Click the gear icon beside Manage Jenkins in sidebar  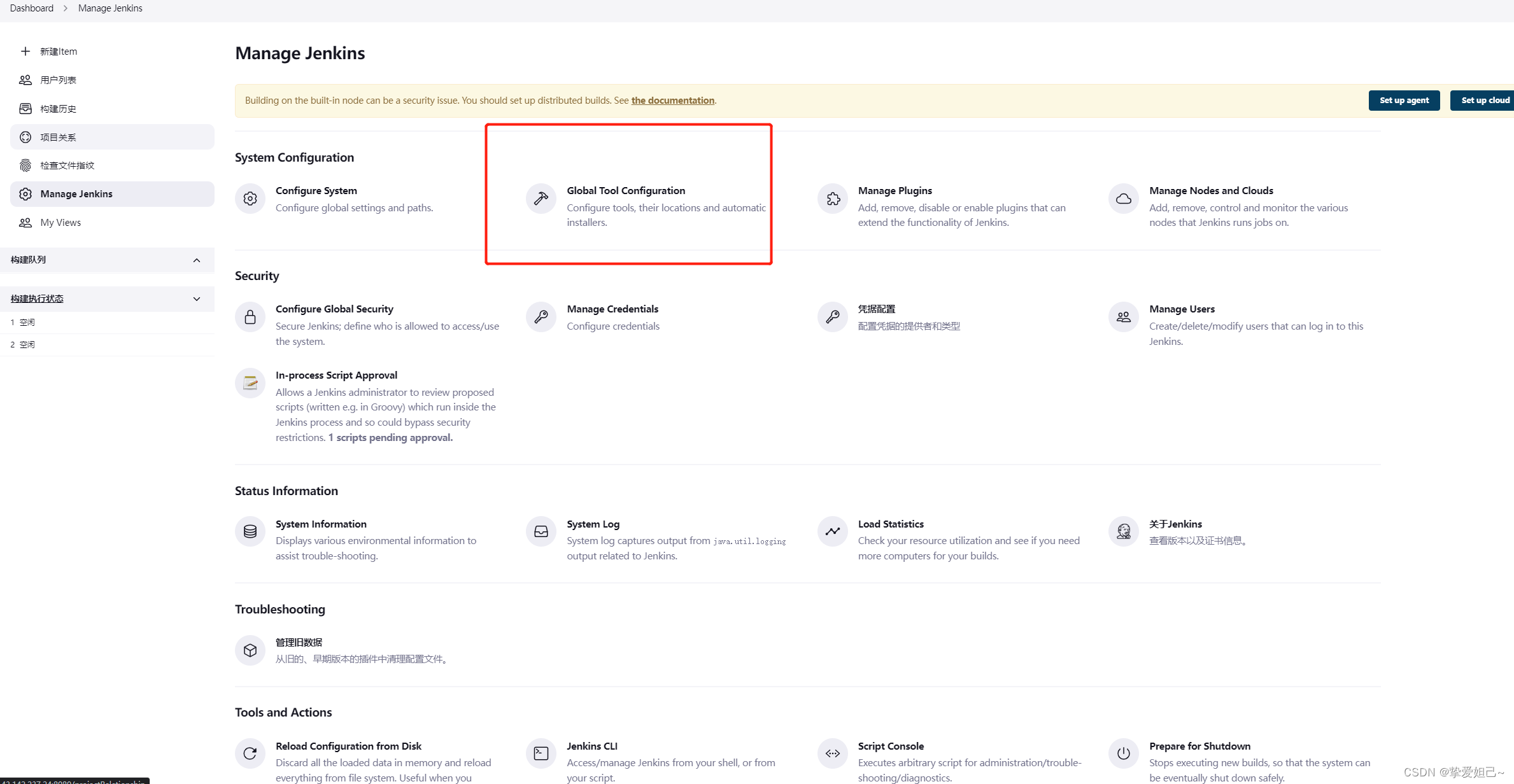pyautogui.click(x=25, y=194)
